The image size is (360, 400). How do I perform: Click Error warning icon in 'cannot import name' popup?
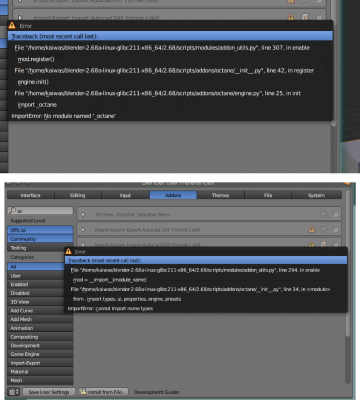tap(69, 251)
